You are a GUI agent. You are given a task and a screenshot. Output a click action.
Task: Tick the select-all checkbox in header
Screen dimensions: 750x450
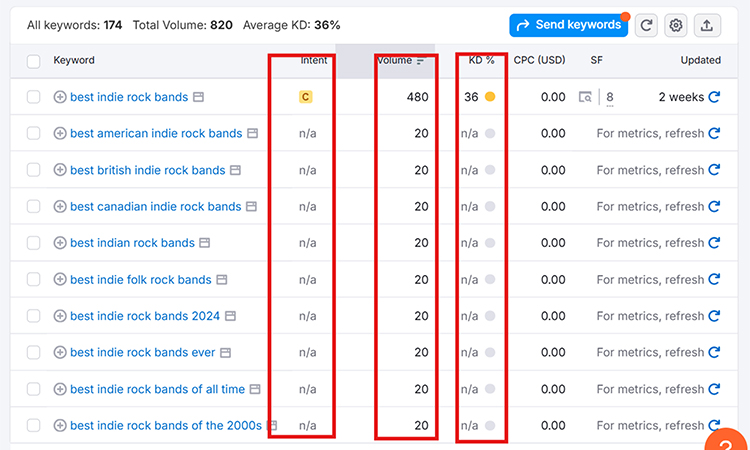33,61
